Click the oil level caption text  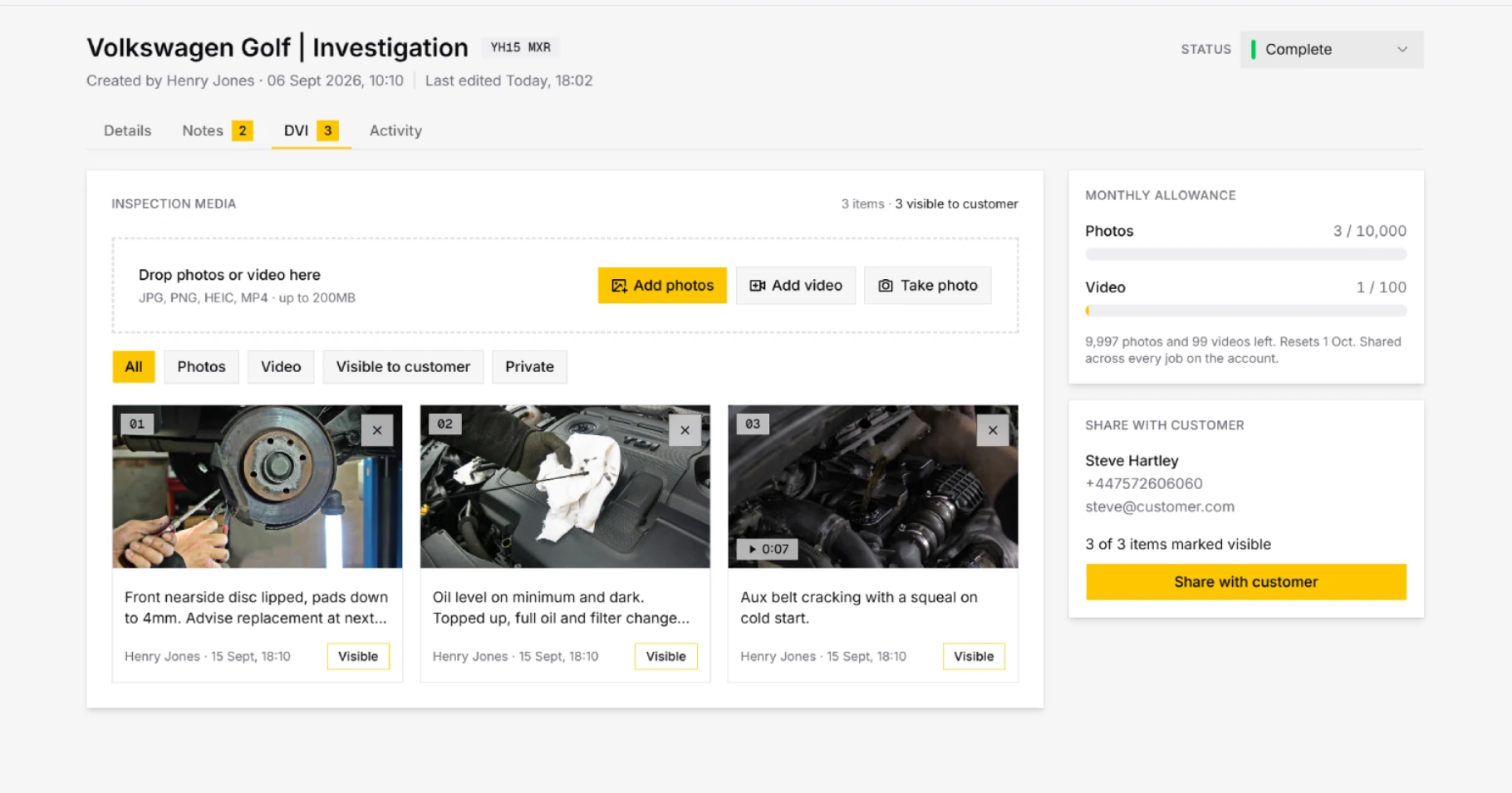pos(561,607)
